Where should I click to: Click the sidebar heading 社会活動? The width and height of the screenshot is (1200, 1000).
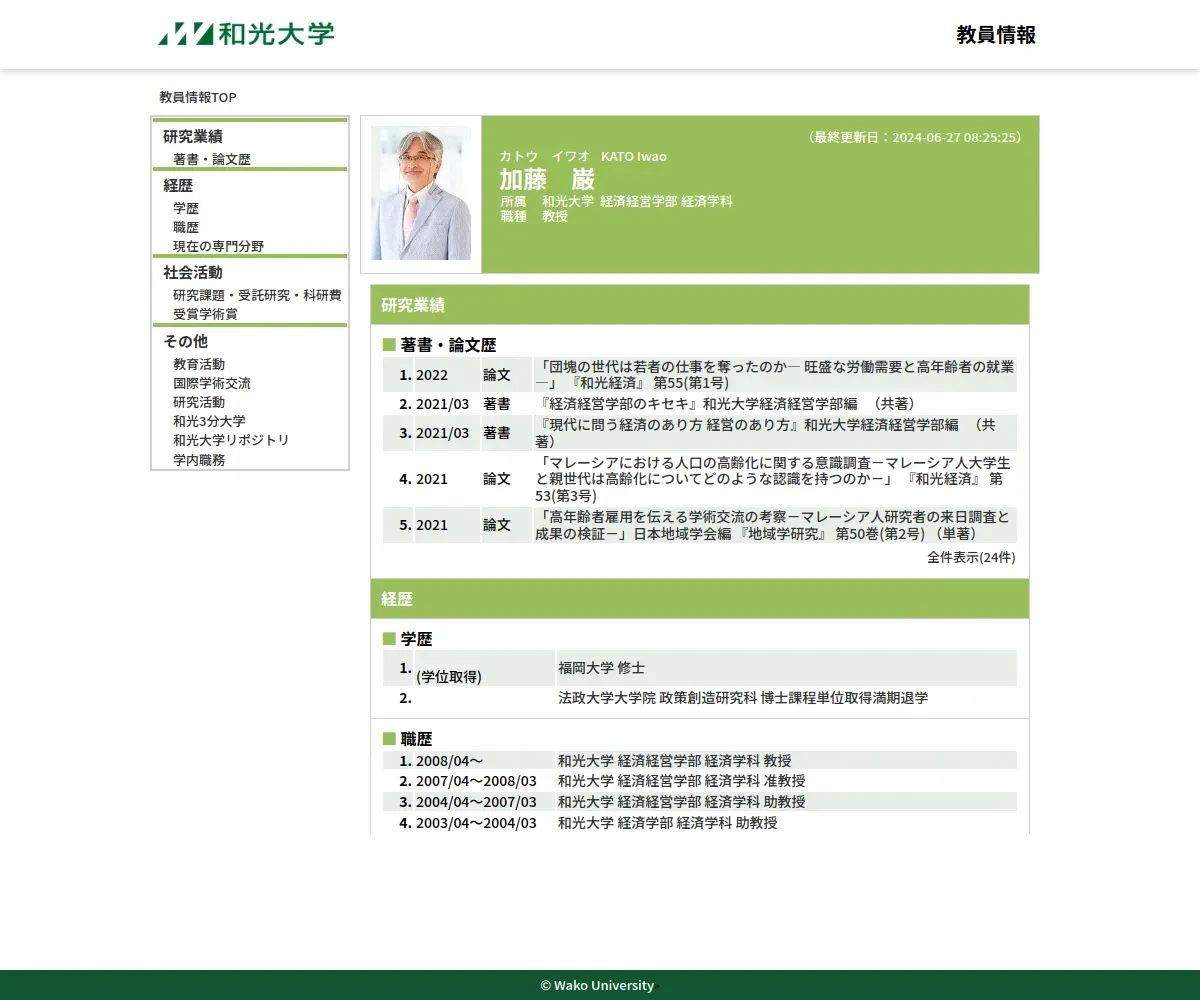click(x=193, y=272)
